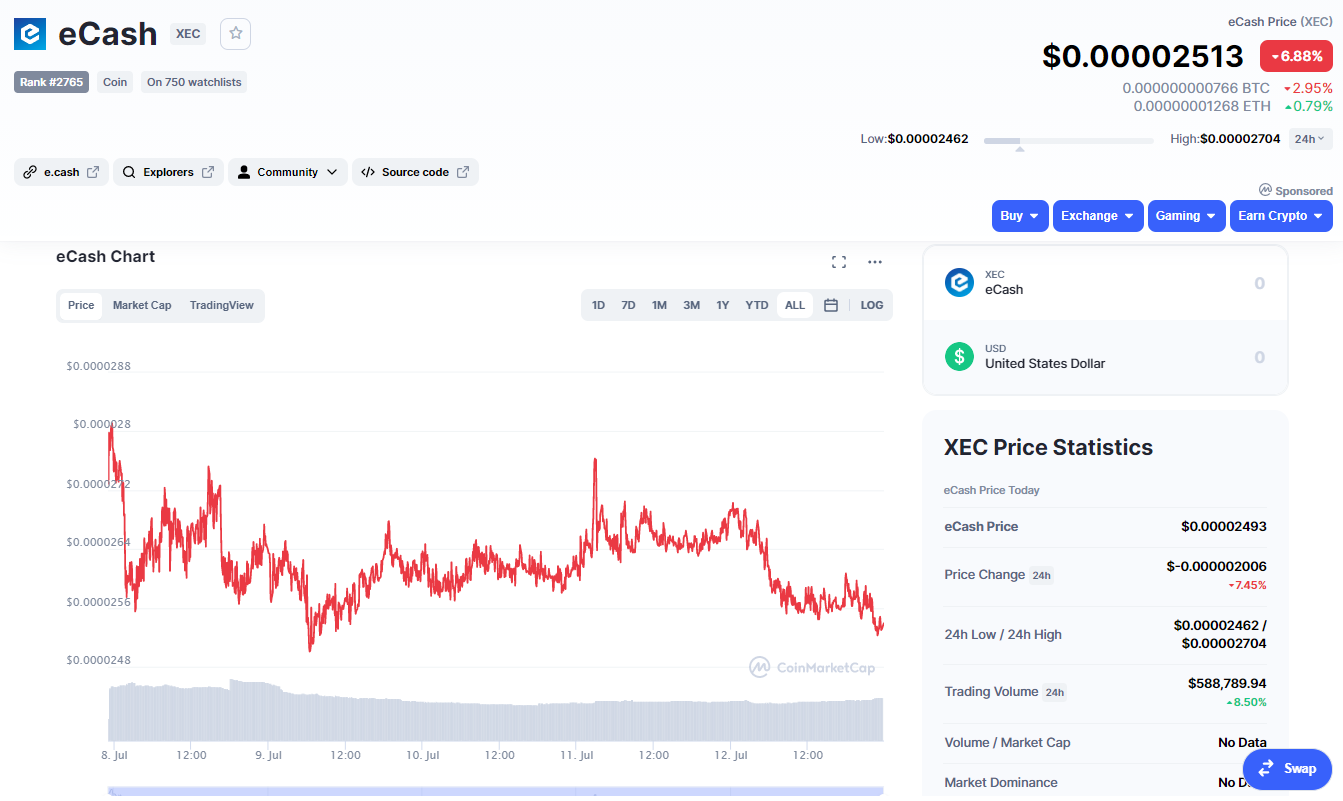Image resolution: width=1343 pixels, height=801 pixels.
Task: Open the Earn Crypto dropdown menu
Action: pyautogui.click(x=1281, y=216)
